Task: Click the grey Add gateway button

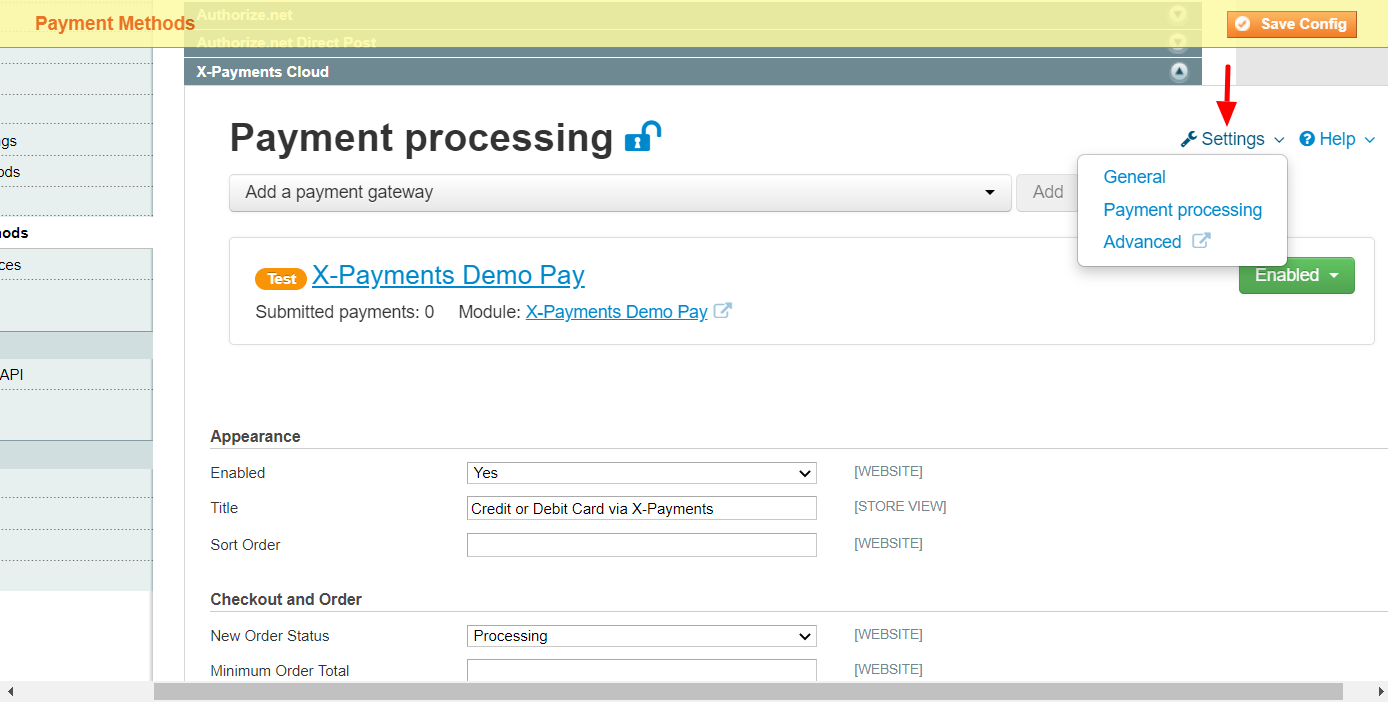Action: pos(1047,192)
